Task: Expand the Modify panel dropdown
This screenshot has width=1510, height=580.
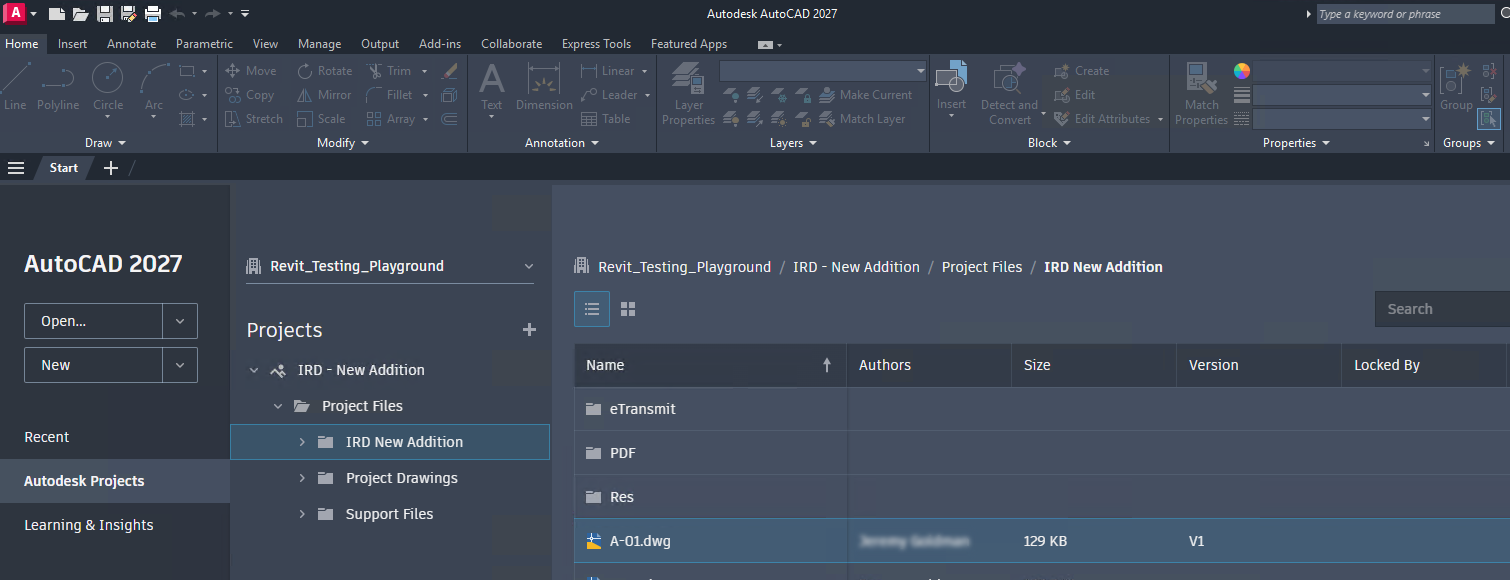Action: point(343,143)
